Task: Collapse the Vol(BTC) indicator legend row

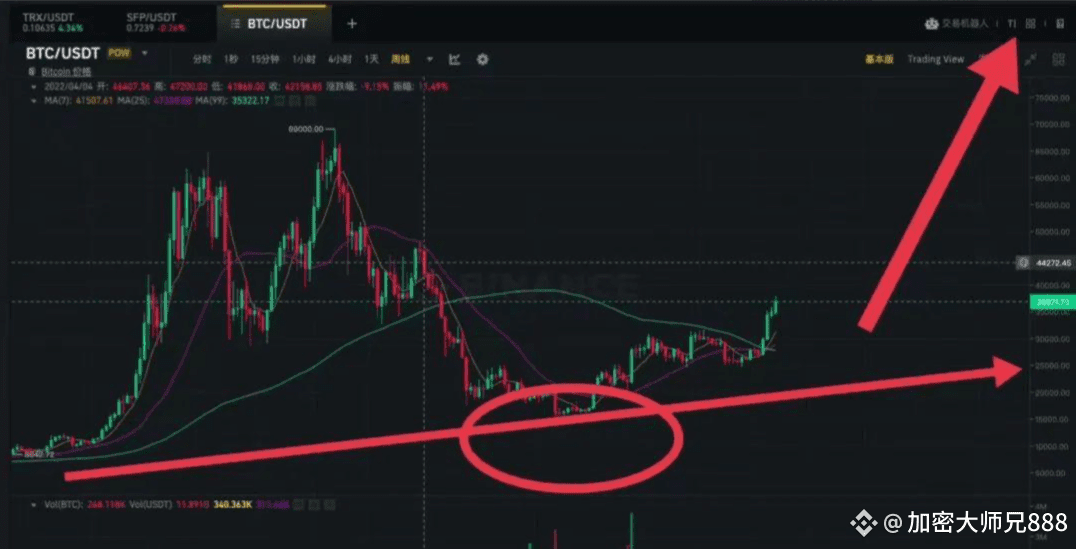Action: point(34,504)
